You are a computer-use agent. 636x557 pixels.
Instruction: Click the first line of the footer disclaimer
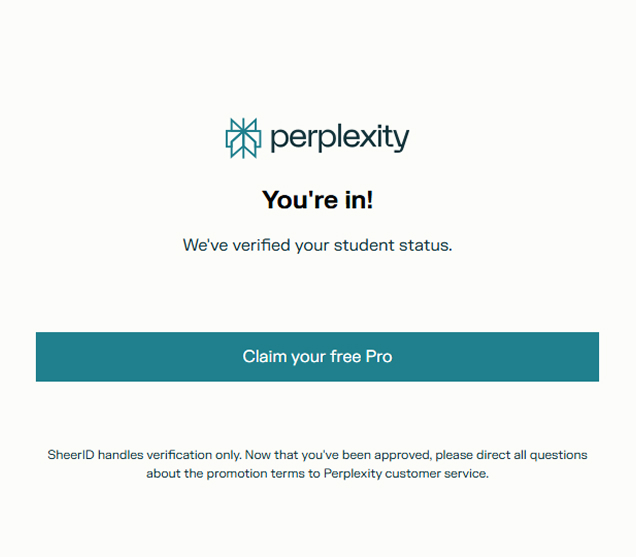[317, 455]
